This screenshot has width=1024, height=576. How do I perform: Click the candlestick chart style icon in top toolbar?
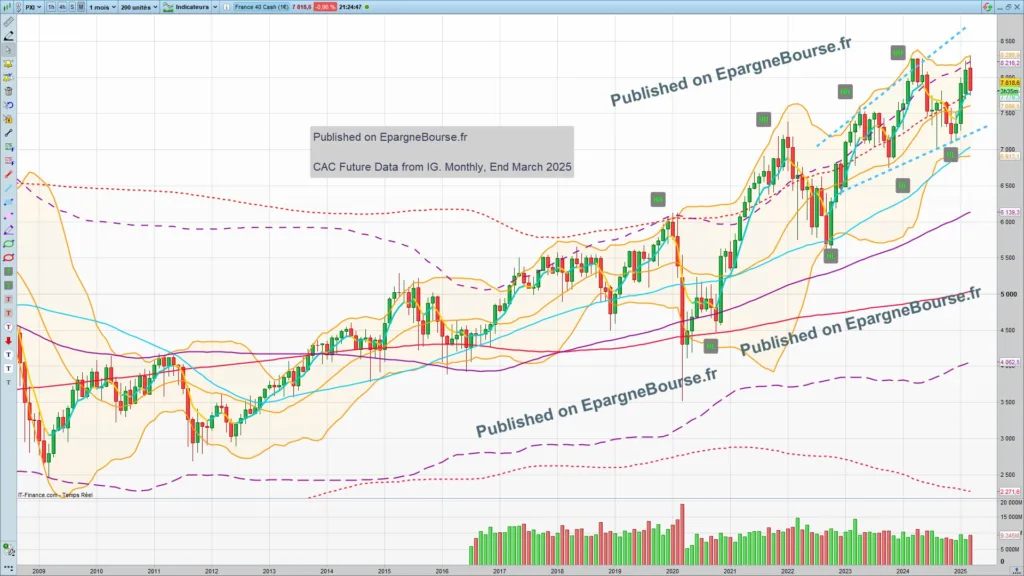point(8,7)
